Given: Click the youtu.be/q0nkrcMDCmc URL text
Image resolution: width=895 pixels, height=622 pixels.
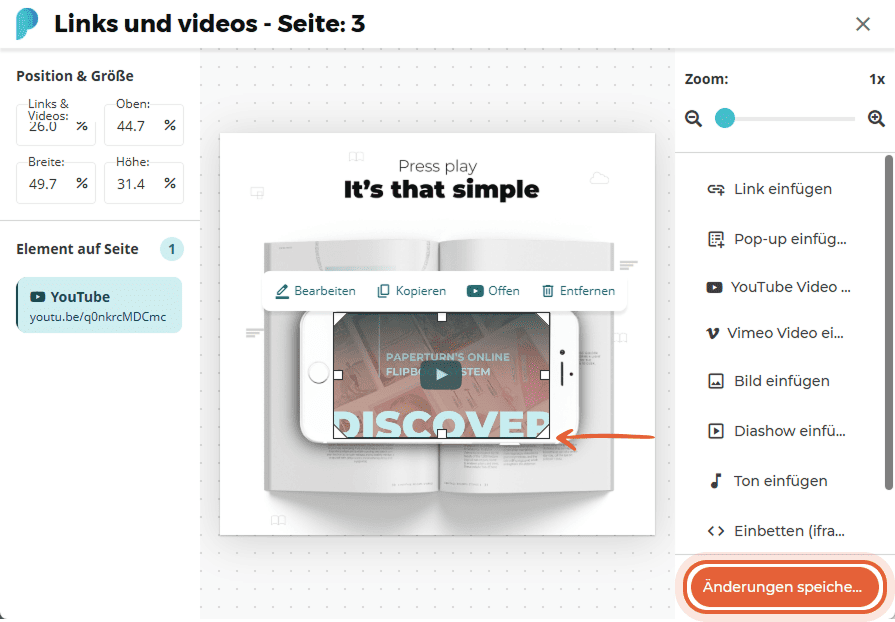Looking at the screenshot, I should pos(98,317).
